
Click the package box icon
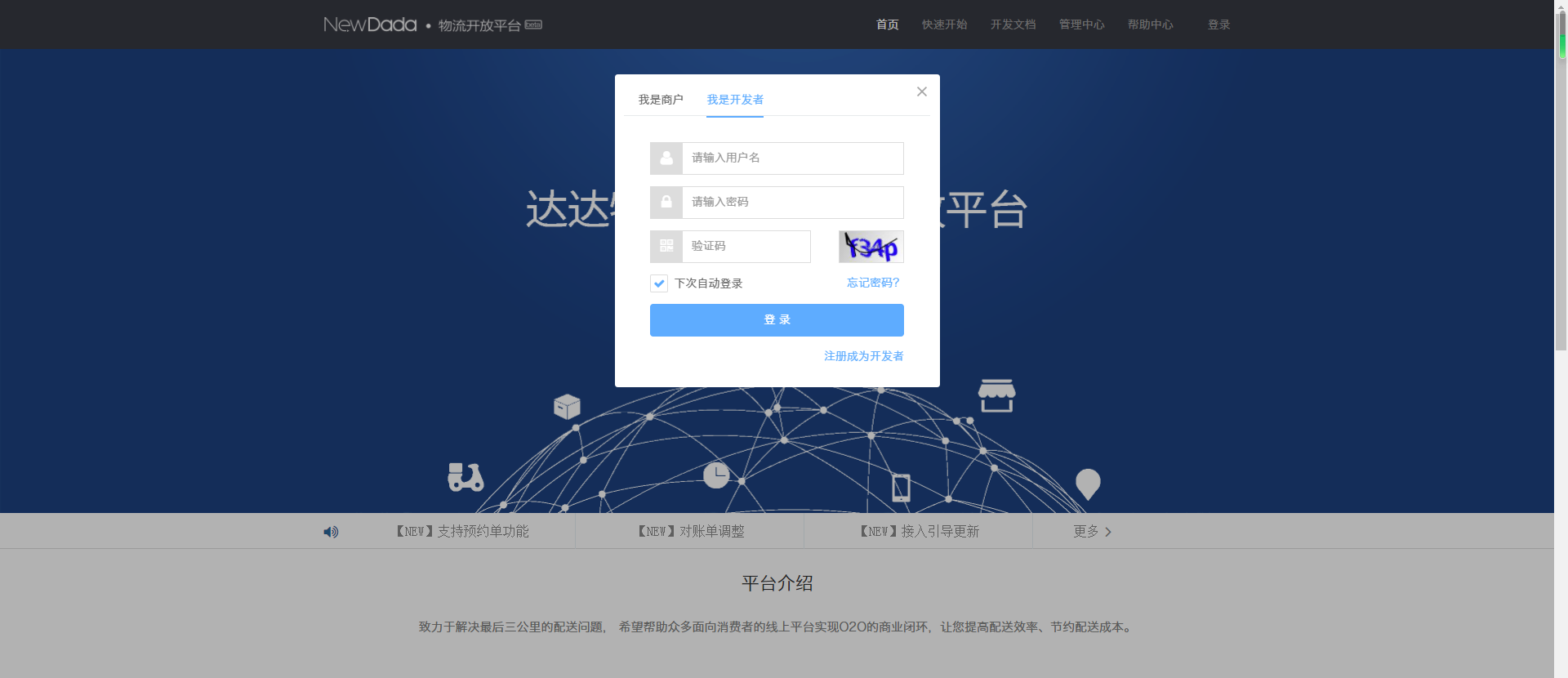click(567, 406)
